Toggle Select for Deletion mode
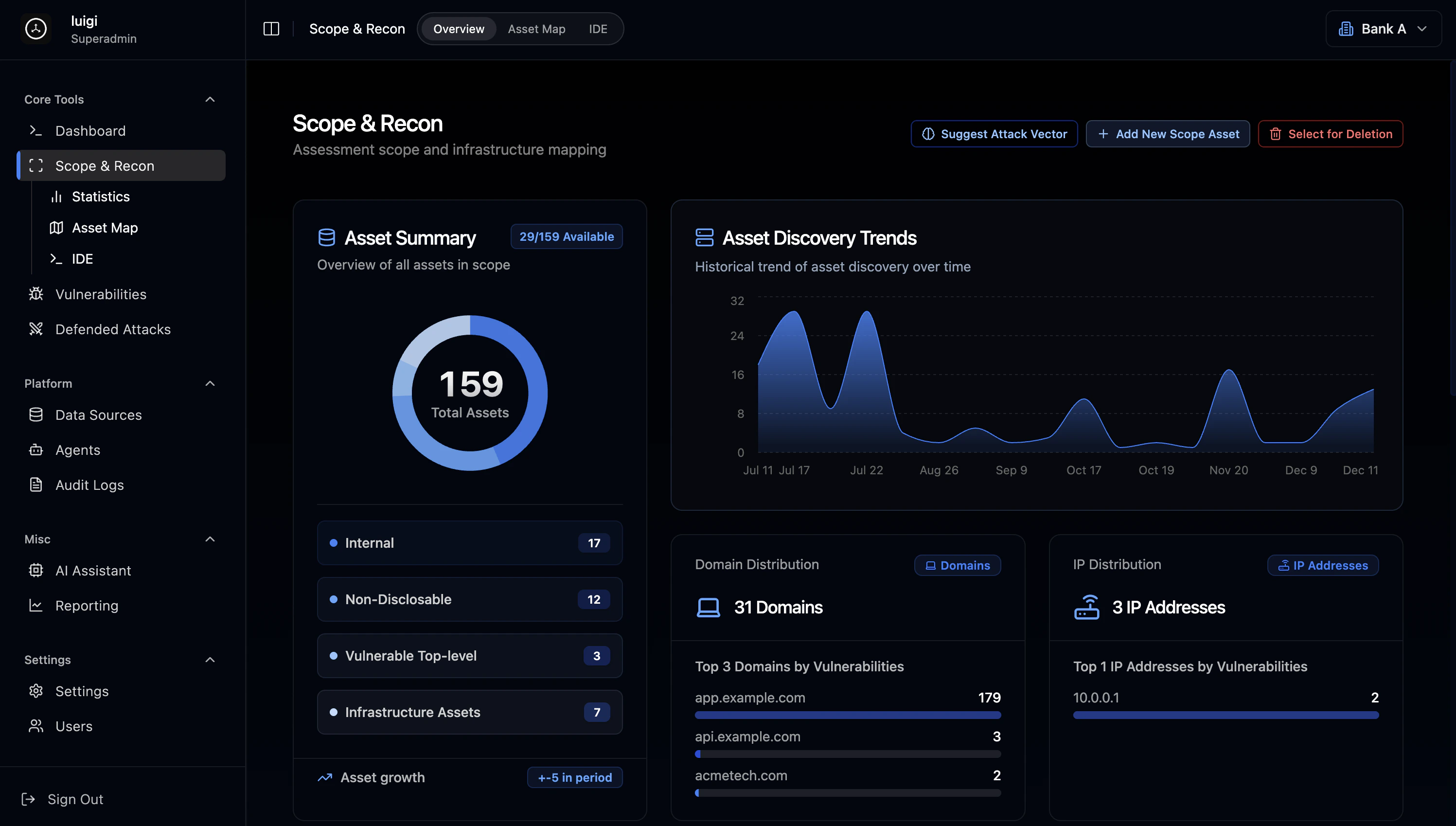 point(1330,134)
